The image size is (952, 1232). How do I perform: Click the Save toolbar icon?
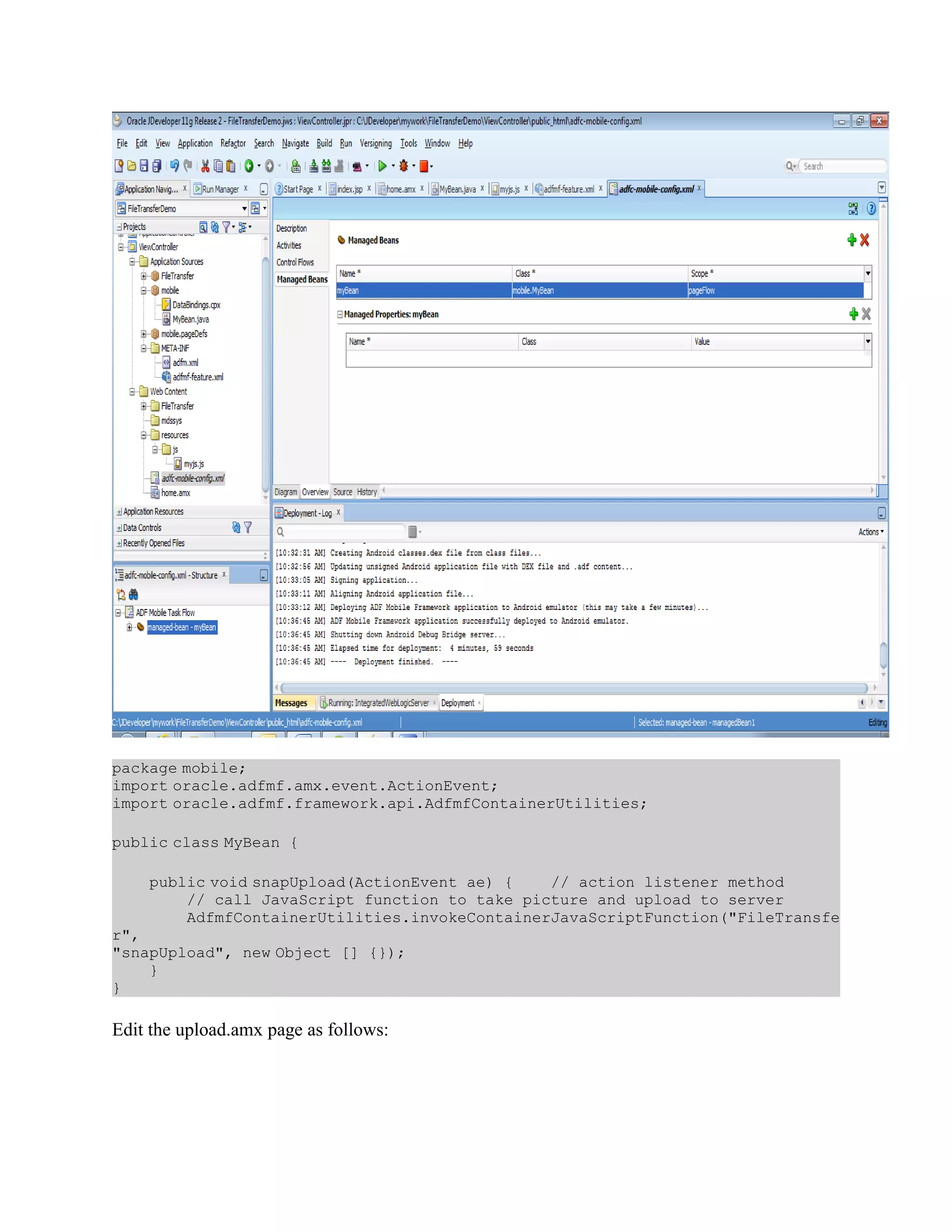click(x=144, y=166)
